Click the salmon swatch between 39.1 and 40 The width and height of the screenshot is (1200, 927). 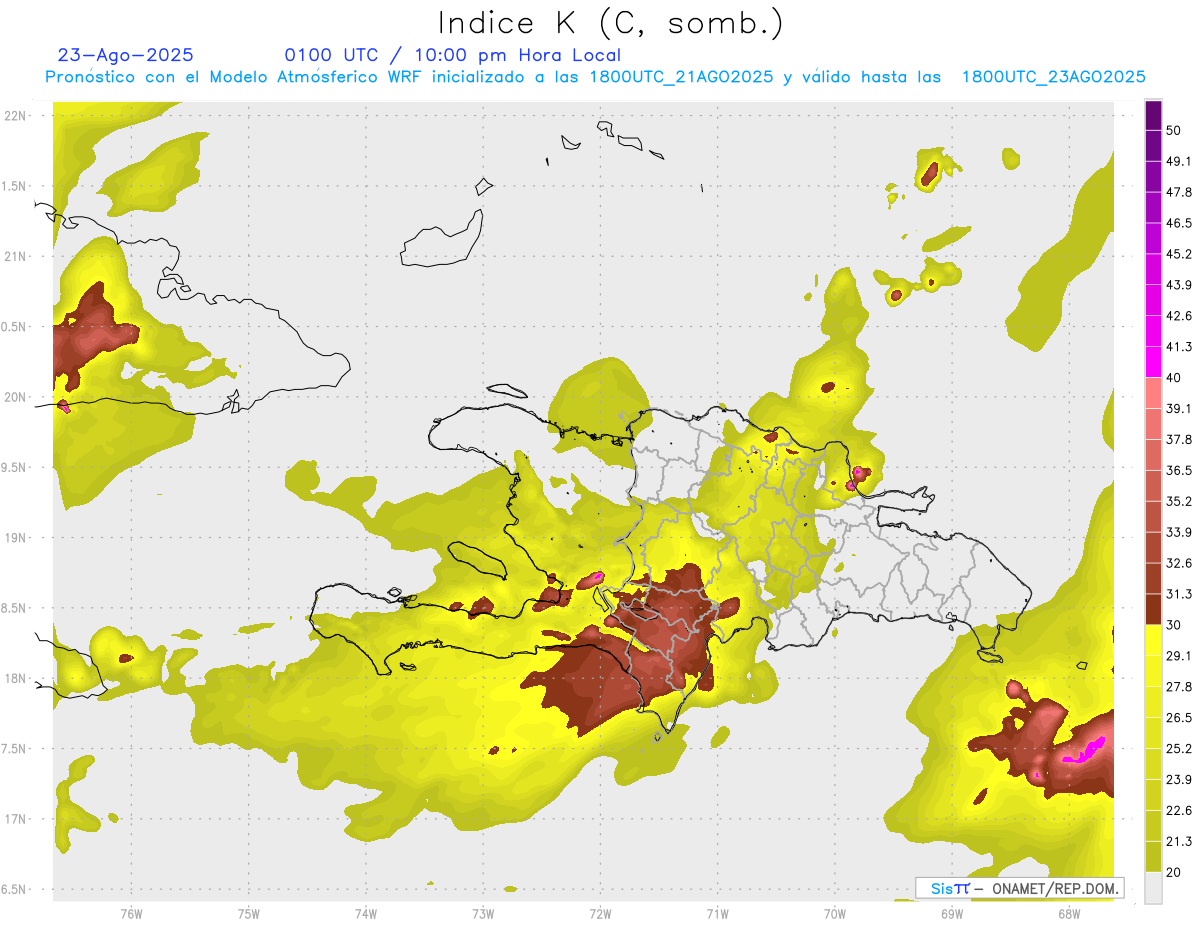click(x=1153, y=393)
